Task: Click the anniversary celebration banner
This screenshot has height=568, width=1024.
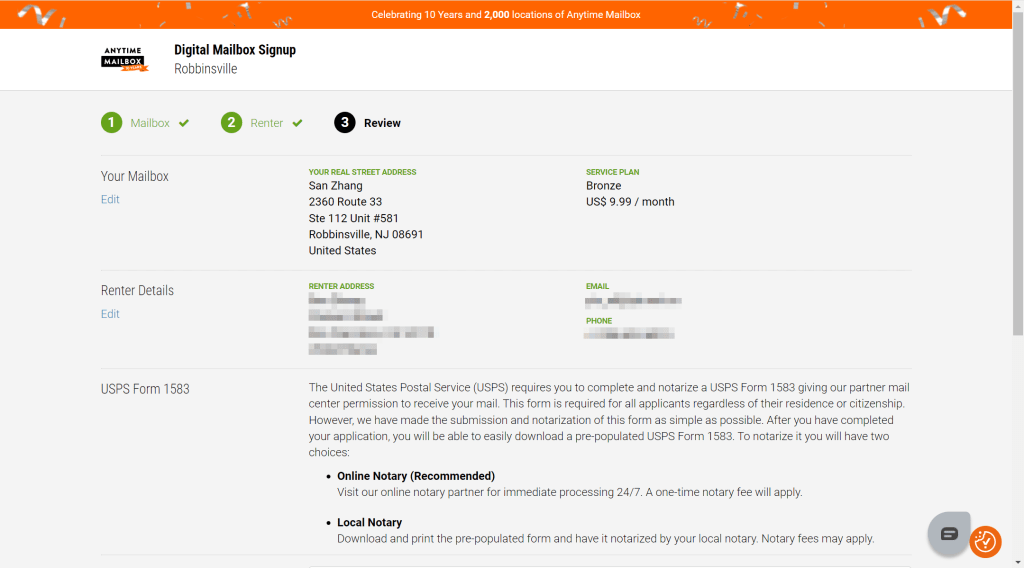Action: coord(505,14)
